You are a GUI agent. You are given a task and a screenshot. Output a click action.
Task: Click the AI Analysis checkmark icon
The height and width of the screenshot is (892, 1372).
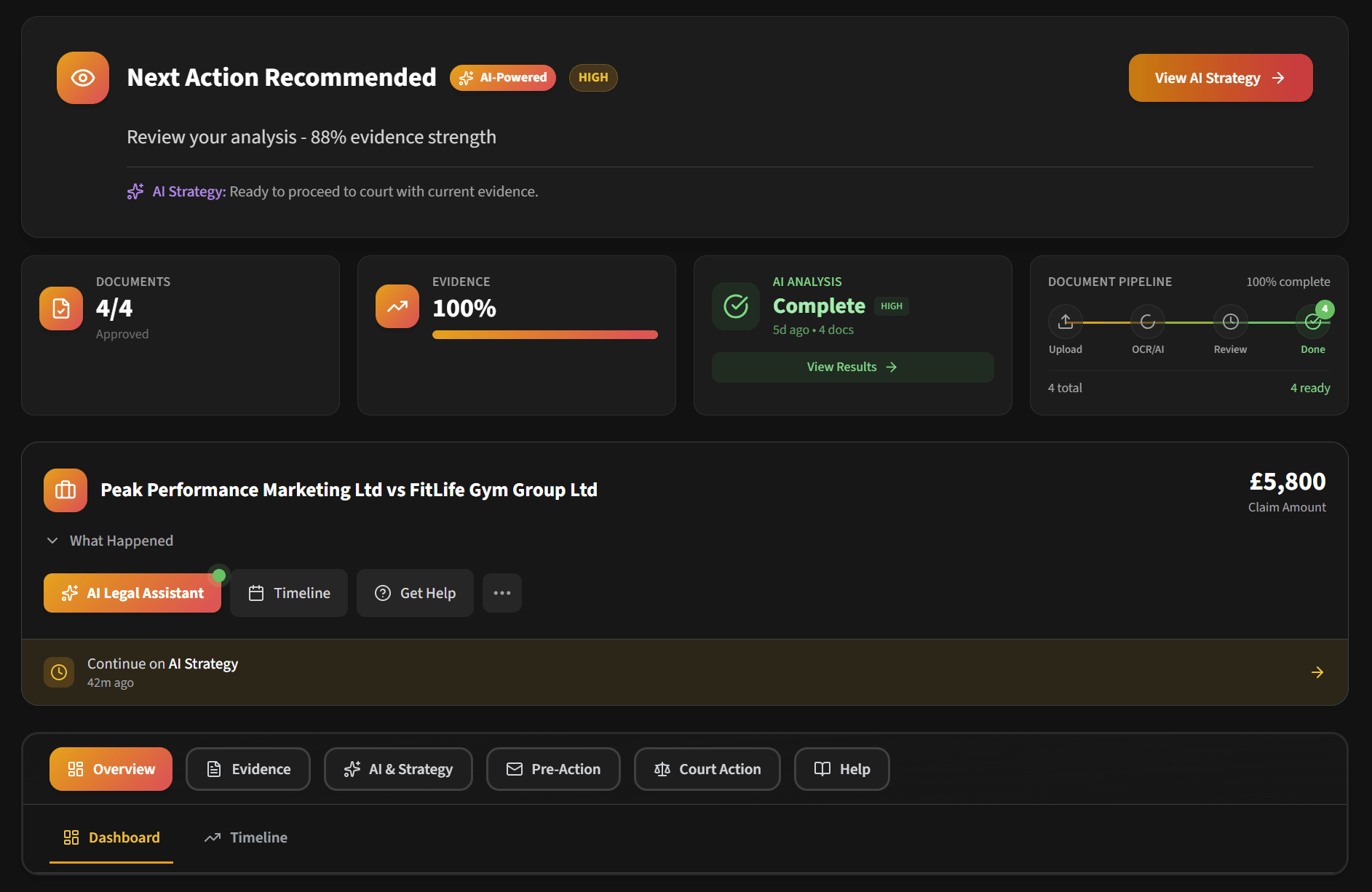pos(735,306)
